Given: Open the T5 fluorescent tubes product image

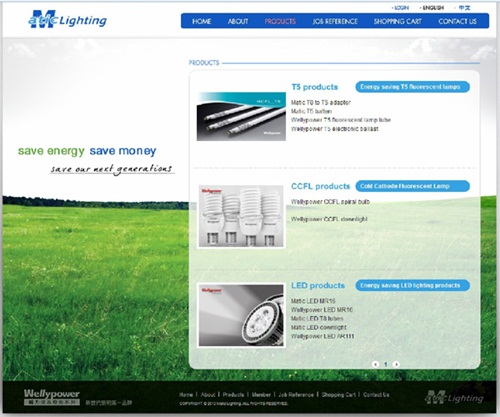Looking at the screenshot, I should (241, 116).
